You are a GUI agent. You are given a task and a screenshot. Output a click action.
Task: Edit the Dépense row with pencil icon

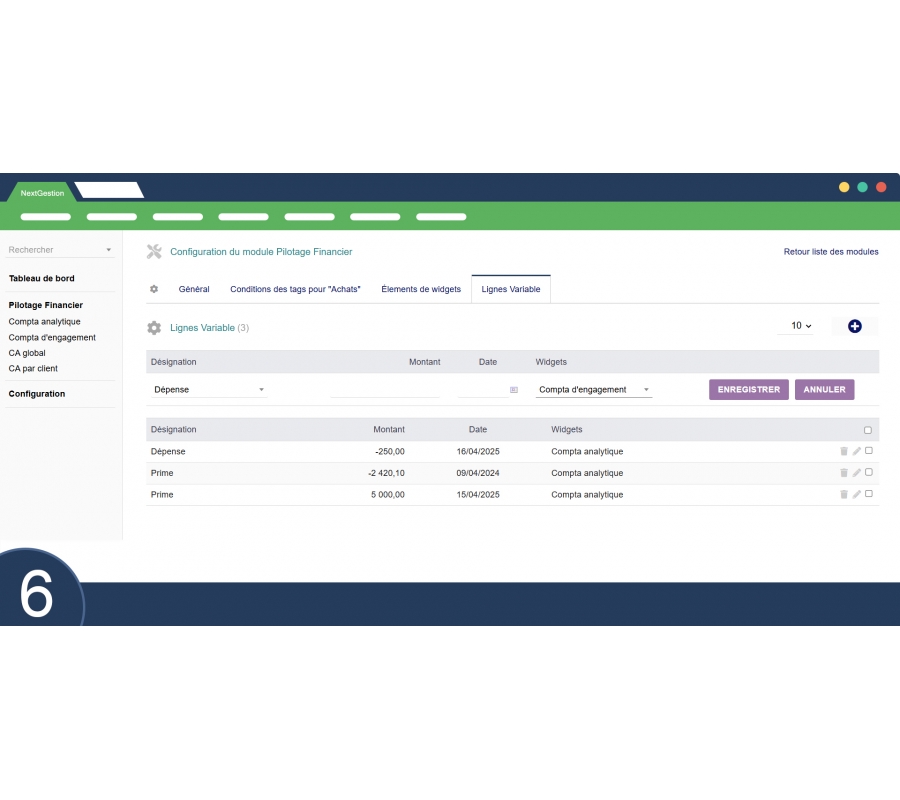tap(856, 451)
